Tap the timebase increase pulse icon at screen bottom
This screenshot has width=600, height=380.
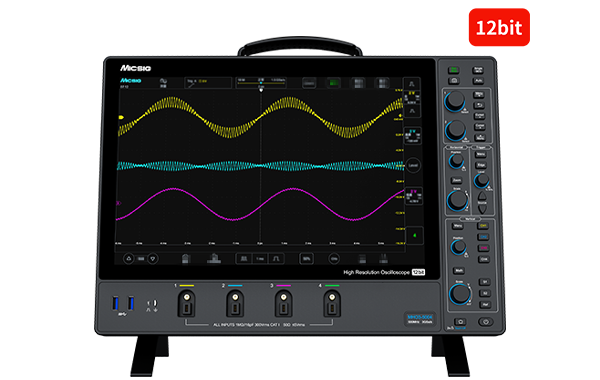point(276,259)
